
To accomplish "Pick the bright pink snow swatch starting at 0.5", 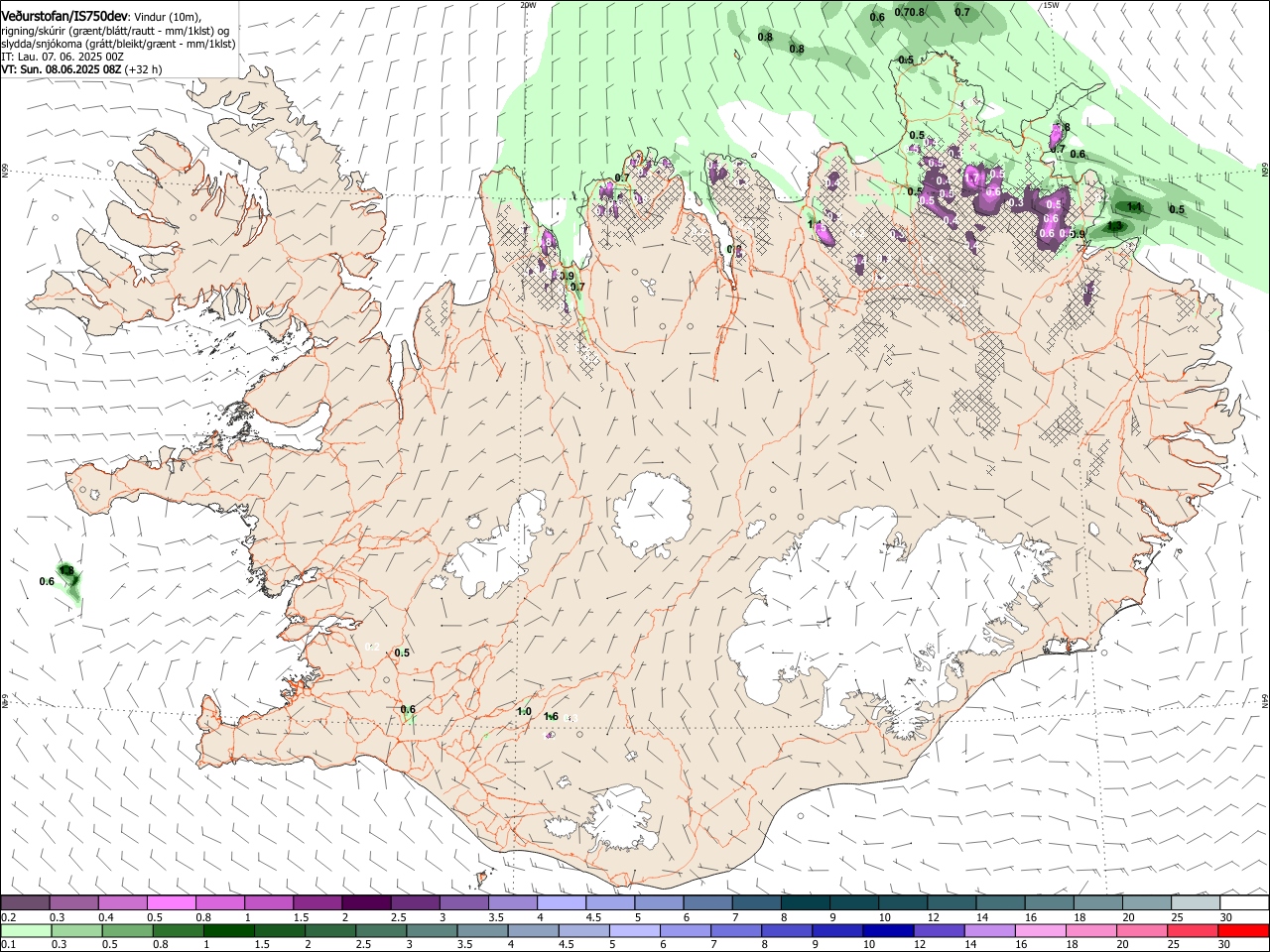I will coord(171,903).
